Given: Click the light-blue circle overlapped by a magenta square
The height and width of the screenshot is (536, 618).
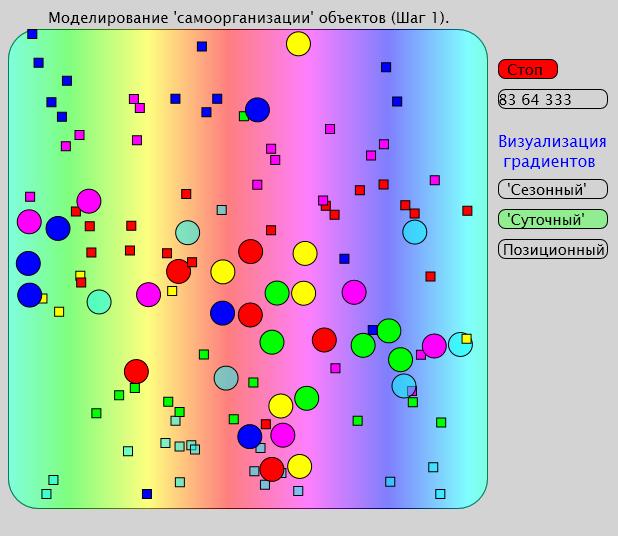Looking at the screenshot, I should point(404,386).
